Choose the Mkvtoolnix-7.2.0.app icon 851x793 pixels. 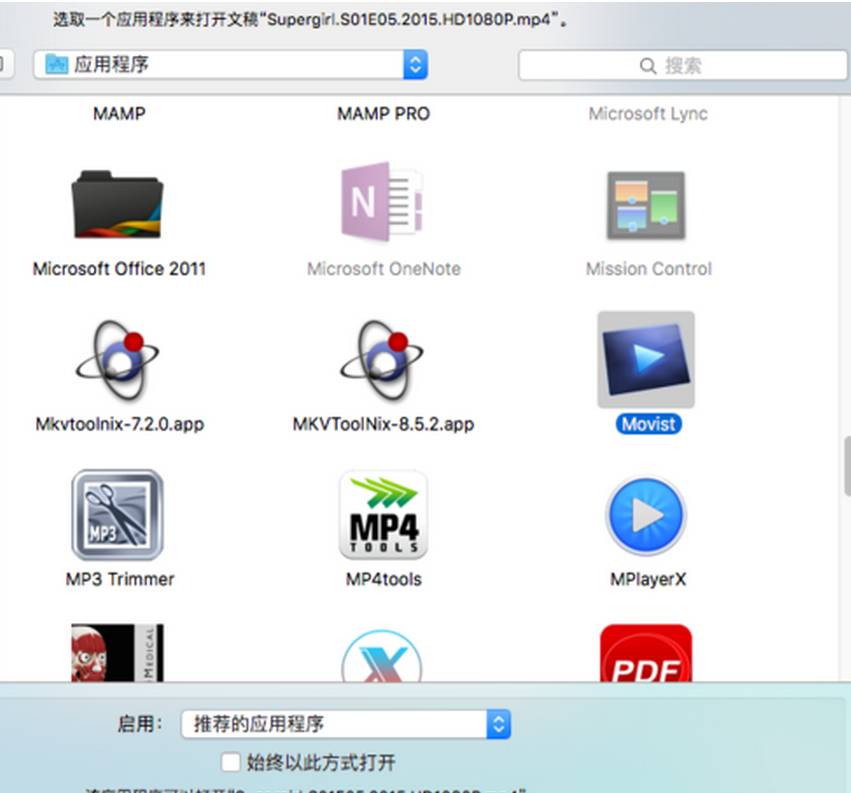pos(118,360)
